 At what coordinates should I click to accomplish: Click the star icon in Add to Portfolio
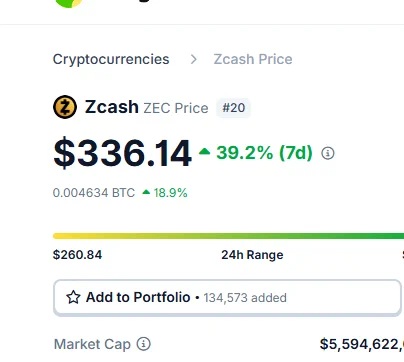pos(73,297)
